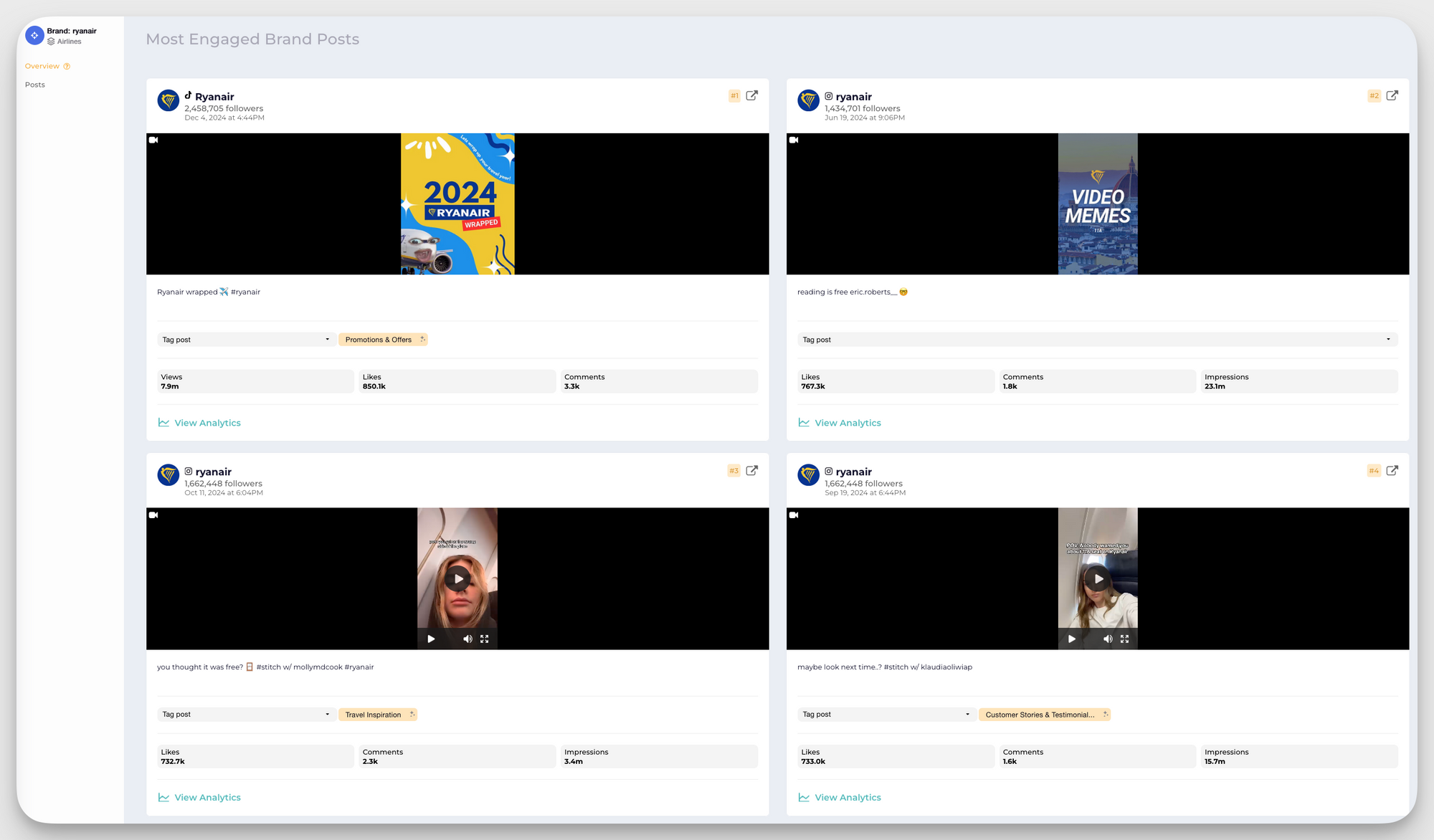
Task: Click center play button on post #3 video
Action: 457,578
